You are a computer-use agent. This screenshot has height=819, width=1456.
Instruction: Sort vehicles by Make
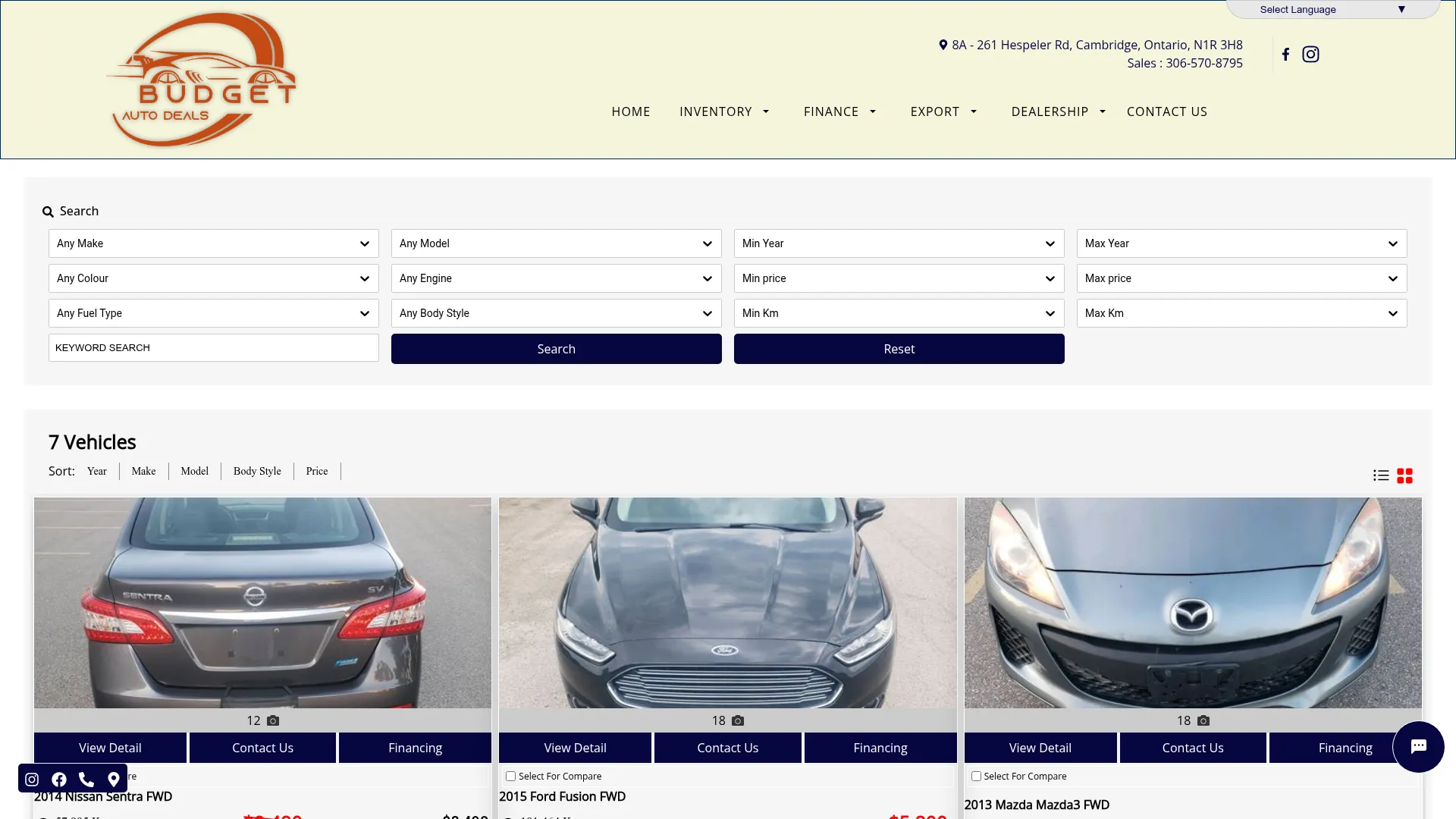pyautogui.click(x=143, y=471)
